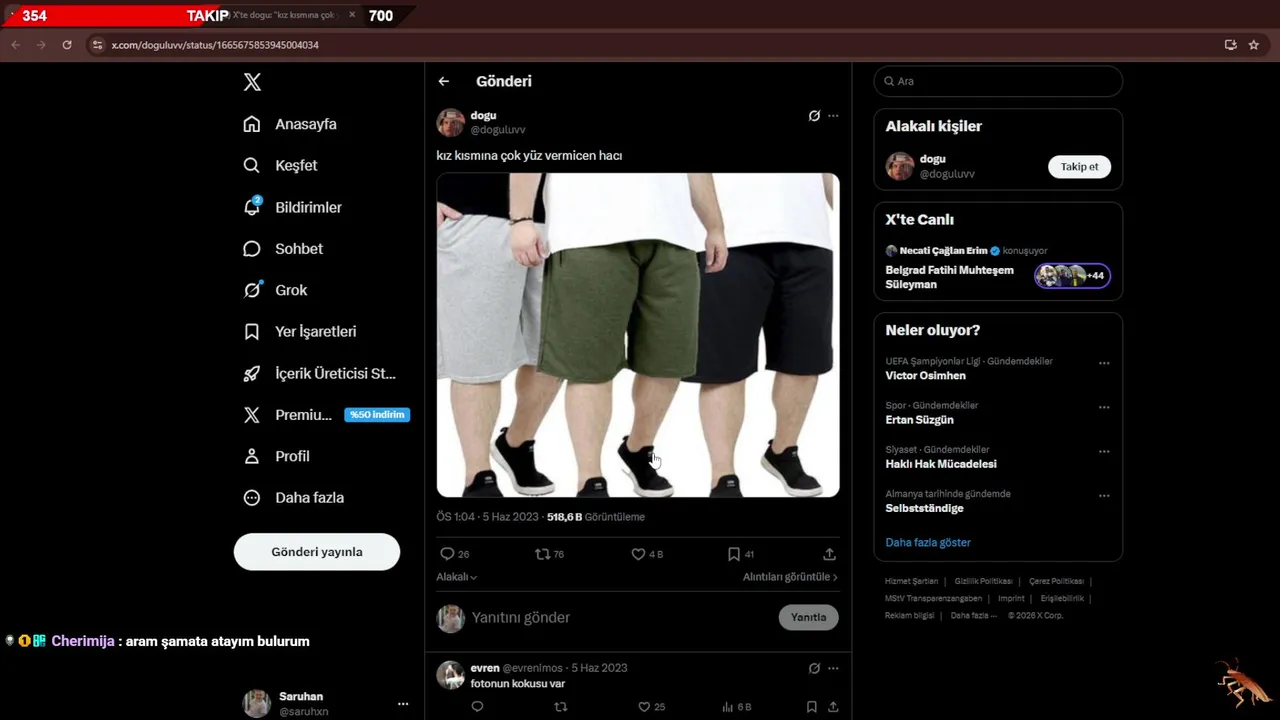Click the %50 indirim badge
The height and width of the screenshot is (720, 1280).
click(x=377, y=415)
